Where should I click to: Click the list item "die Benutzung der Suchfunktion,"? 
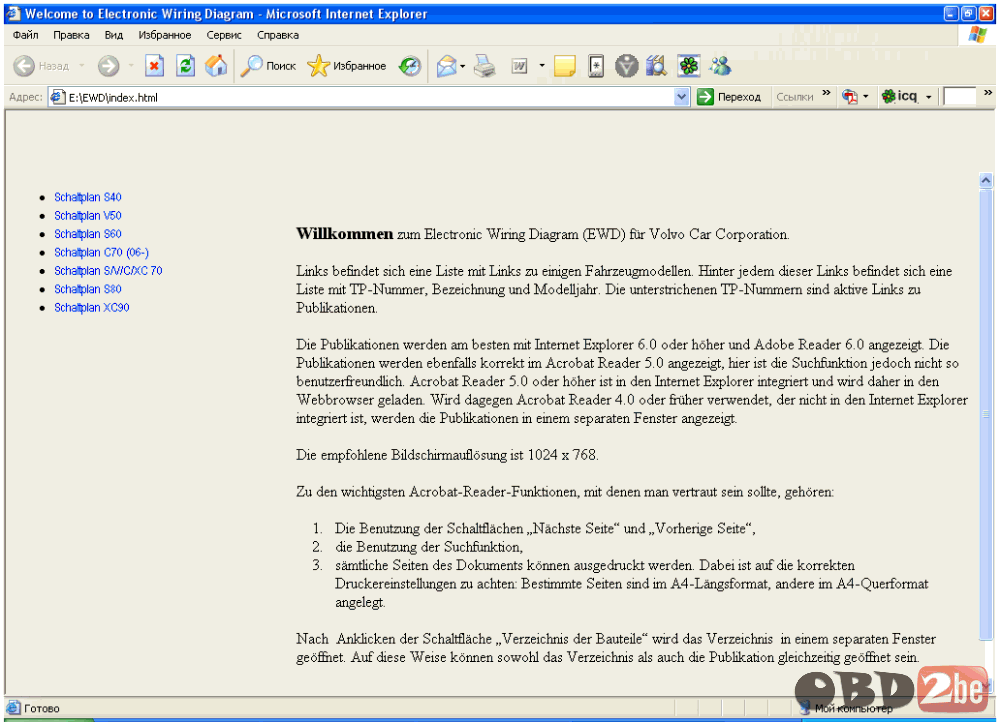[429, 547]
